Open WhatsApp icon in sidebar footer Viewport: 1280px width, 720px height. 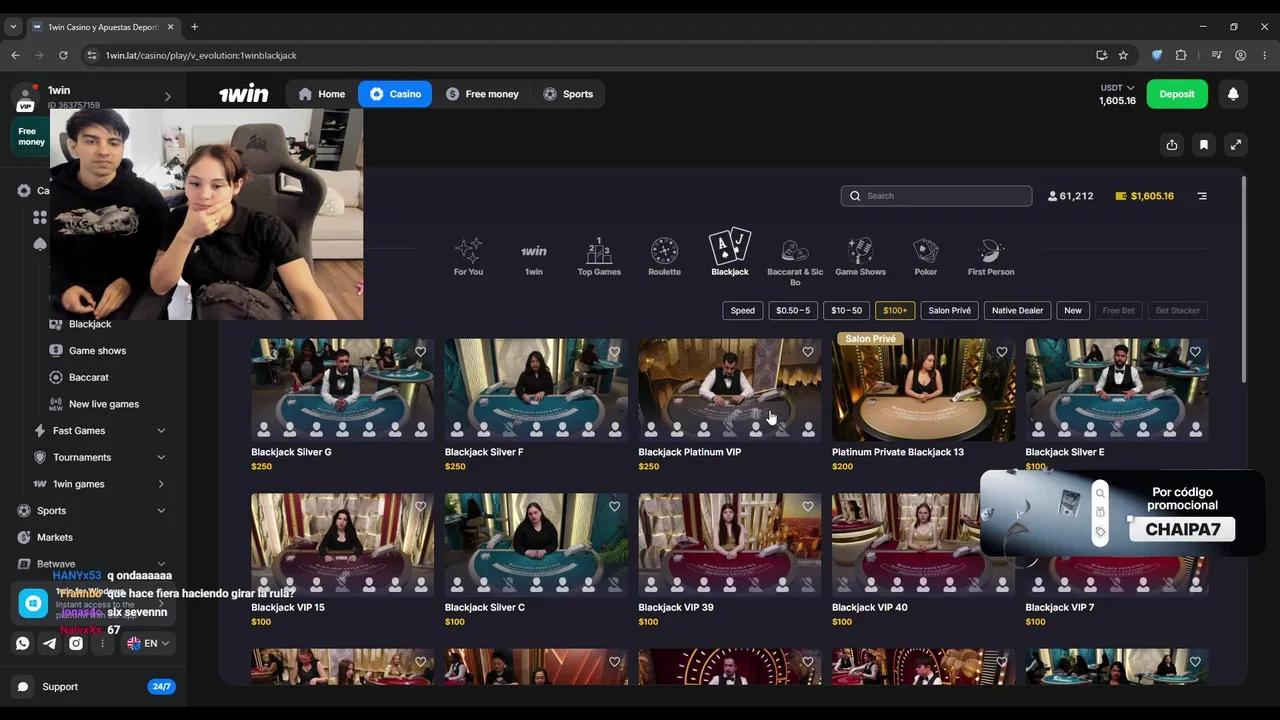23,643
